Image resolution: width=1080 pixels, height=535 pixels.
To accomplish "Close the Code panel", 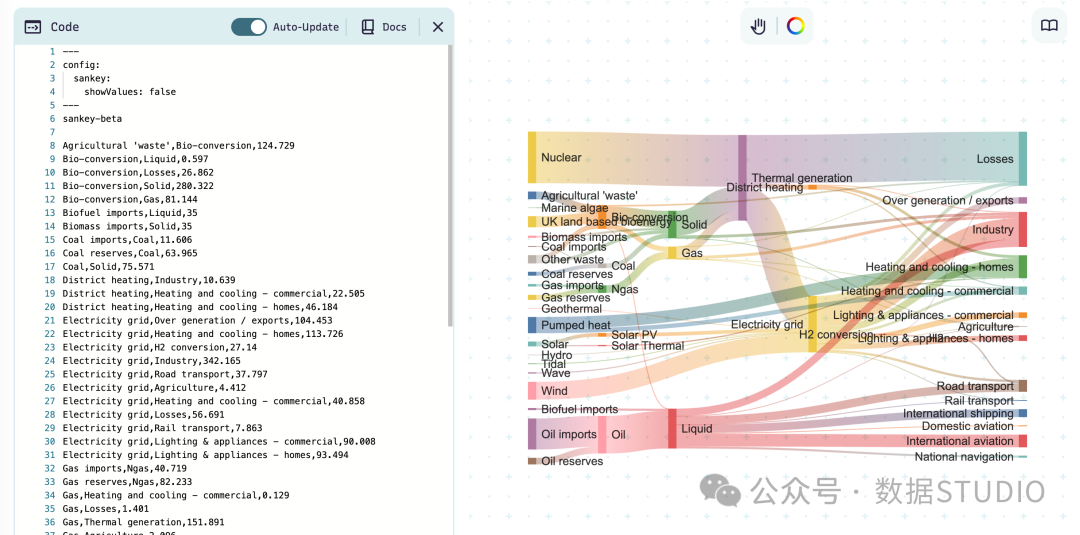I will 438,27.
